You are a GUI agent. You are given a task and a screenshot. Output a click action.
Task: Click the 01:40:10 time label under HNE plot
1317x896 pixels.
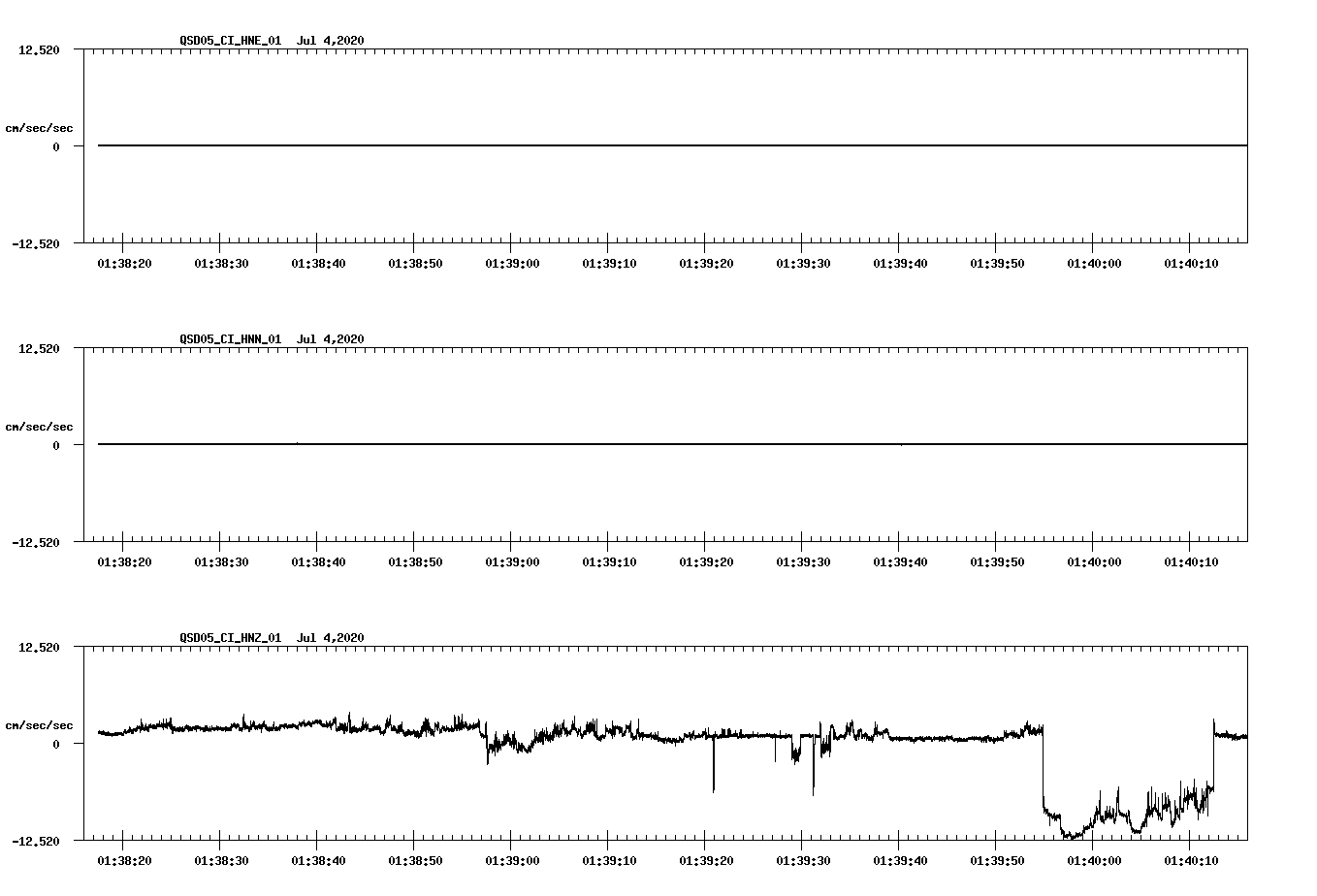click(1191, 264)
